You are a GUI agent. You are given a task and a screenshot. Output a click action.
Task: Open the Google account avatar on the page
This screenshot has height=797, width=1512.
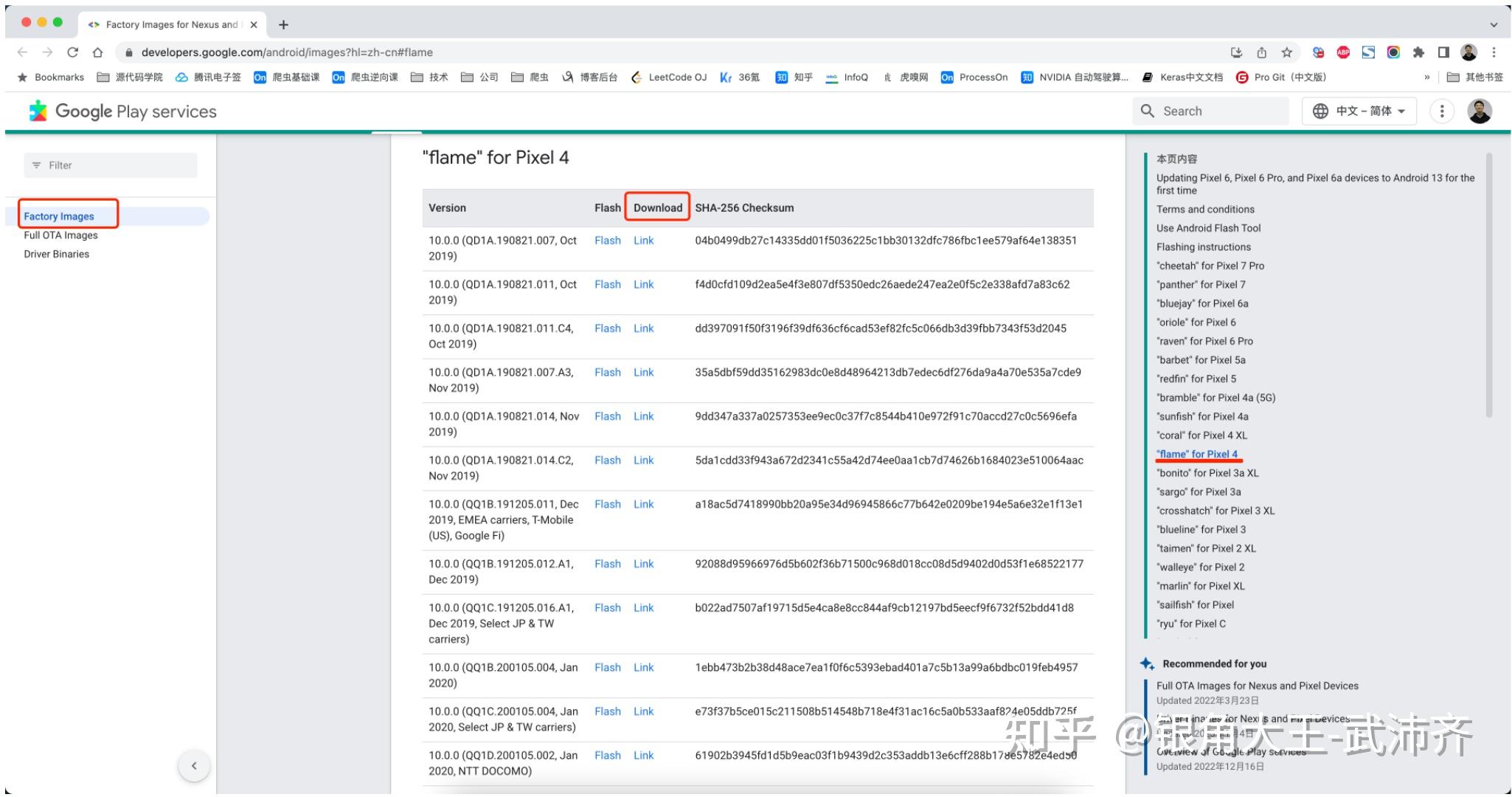coord(1480,111)
